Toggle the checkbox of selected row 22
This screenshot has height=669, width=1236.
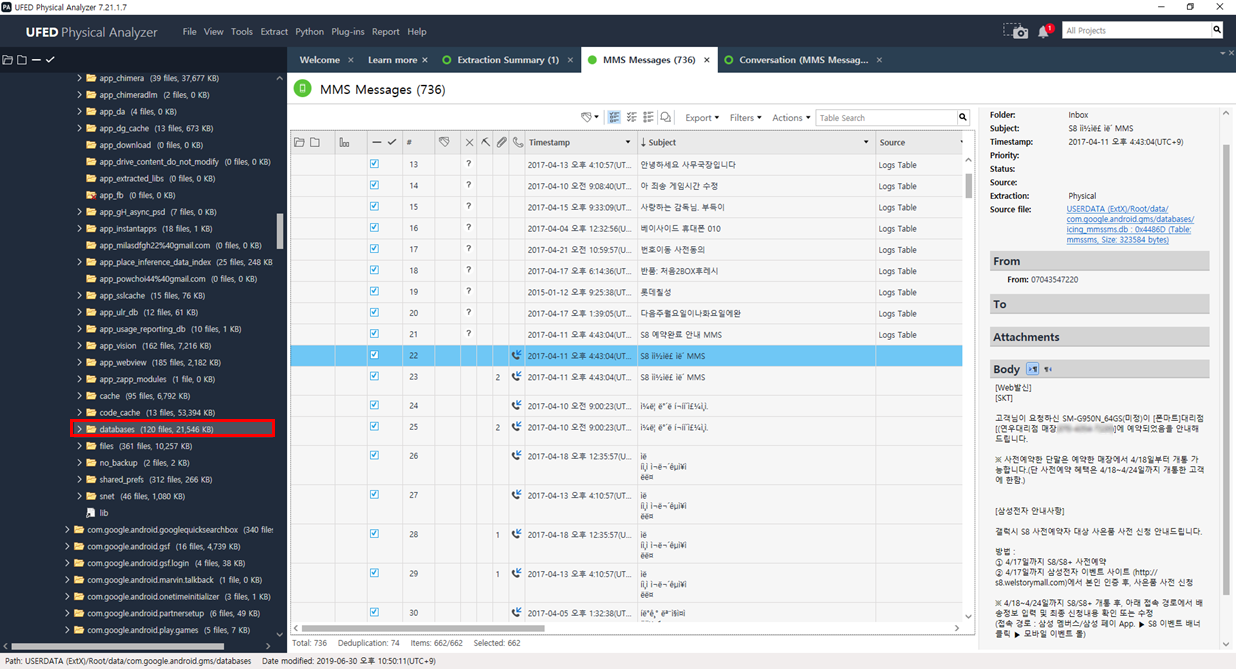pos(374,355)
